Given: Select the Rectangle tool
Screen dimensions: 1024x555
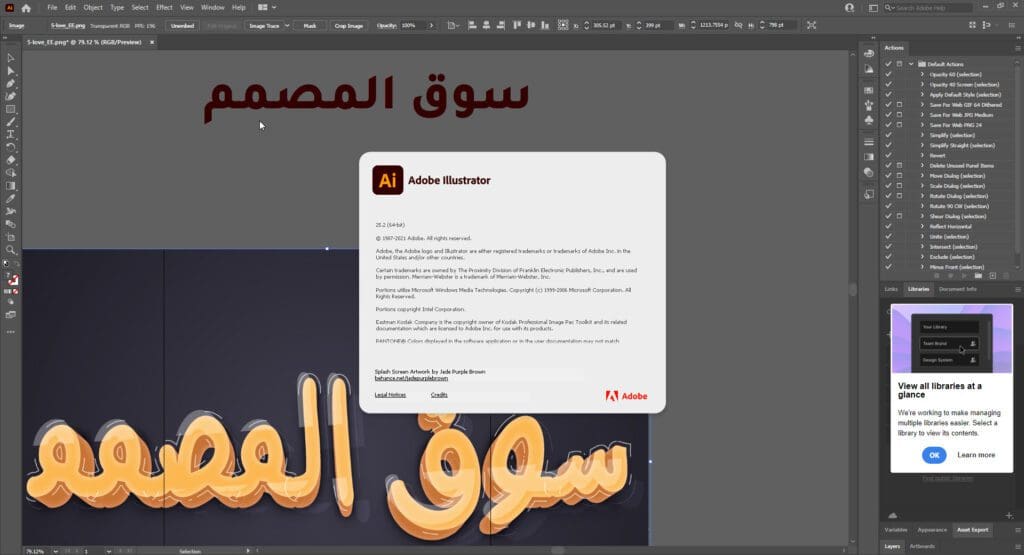Looking at the screenshot, I should click(10, 109).
